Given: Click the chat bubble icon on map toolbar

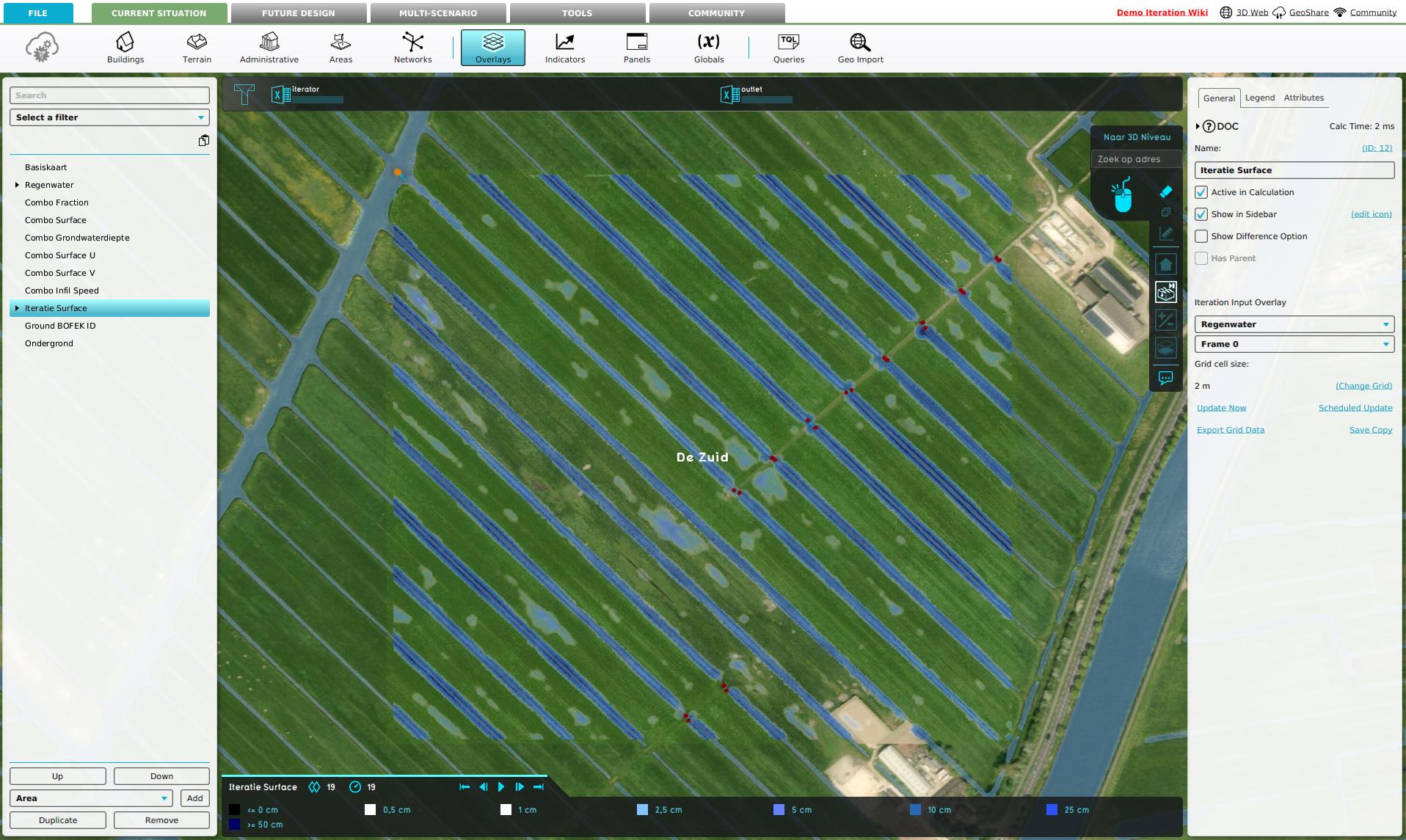Looking at the screenshot, I should (x=1165, y=378).
